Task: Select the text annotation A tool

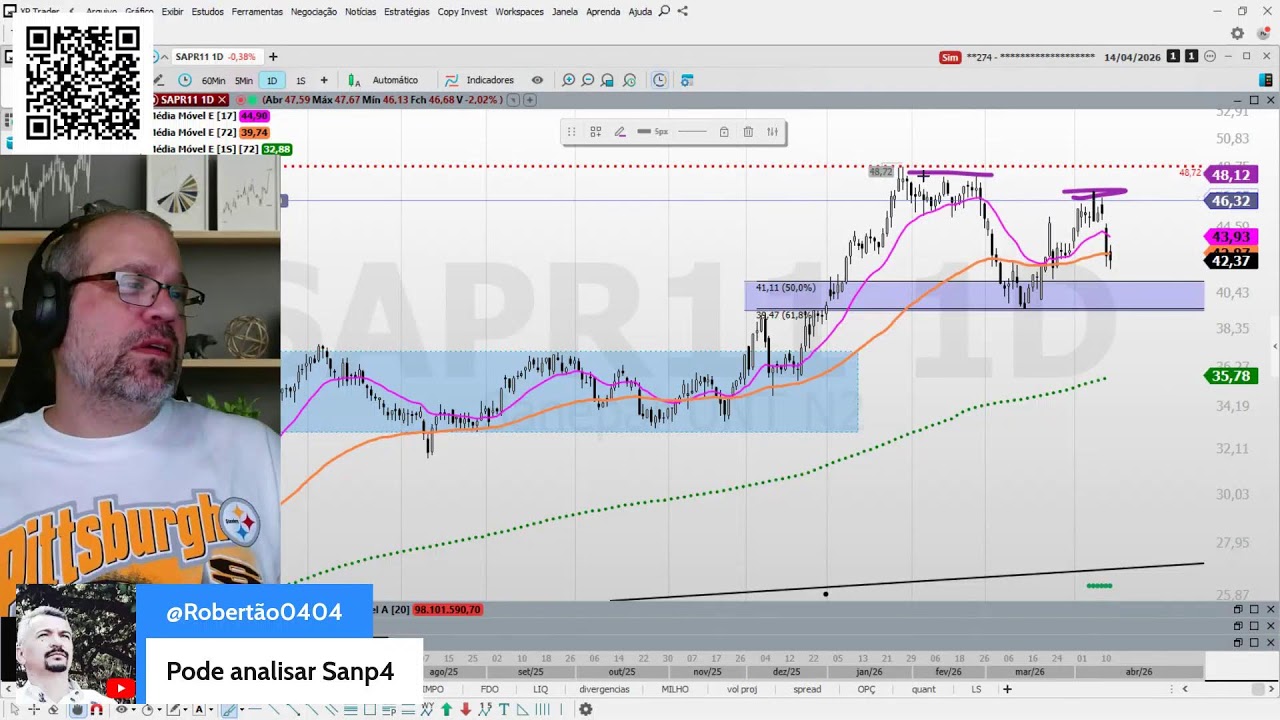Action: (x=199, y=709)
